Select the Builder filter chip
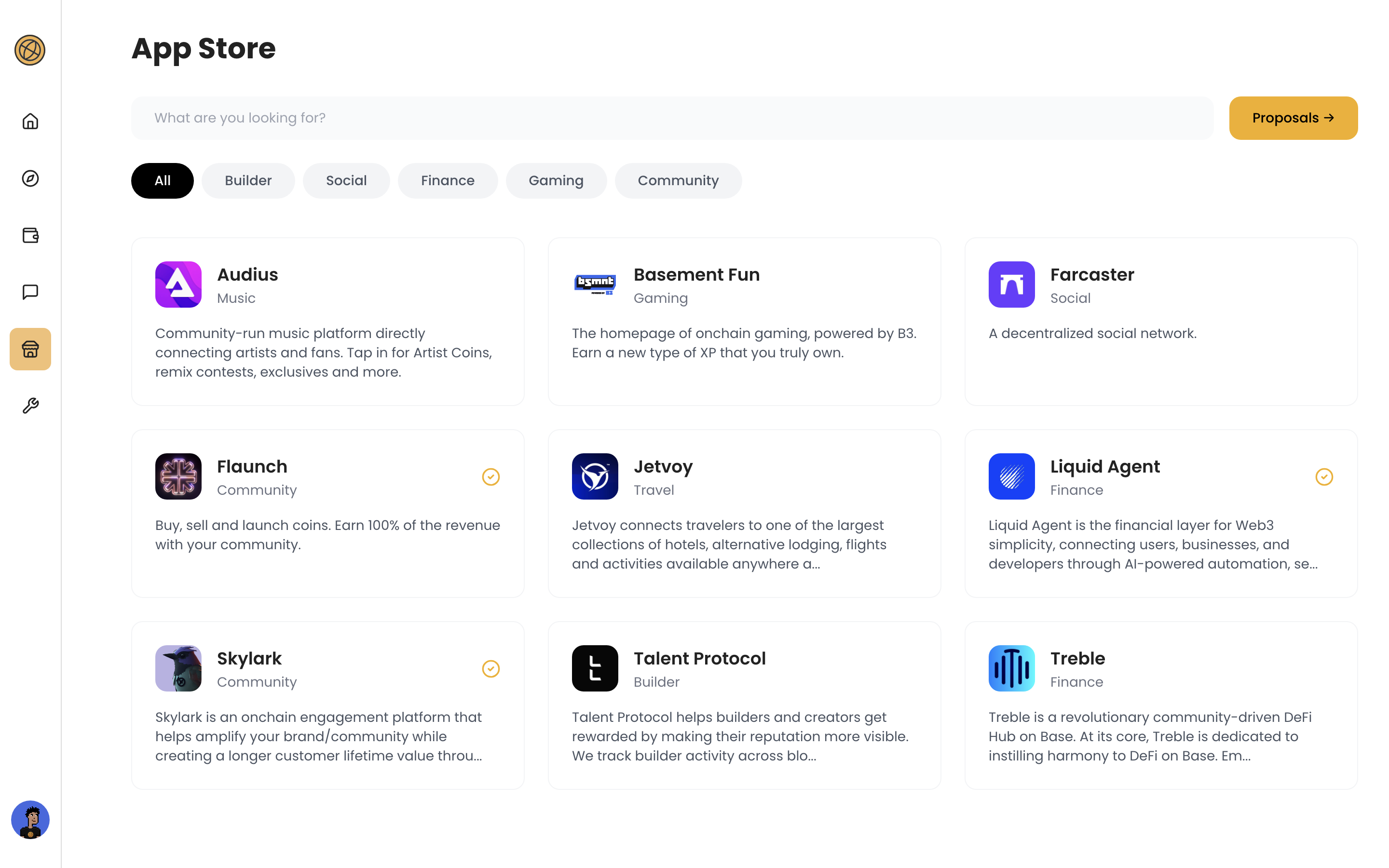 click(248, 180)
